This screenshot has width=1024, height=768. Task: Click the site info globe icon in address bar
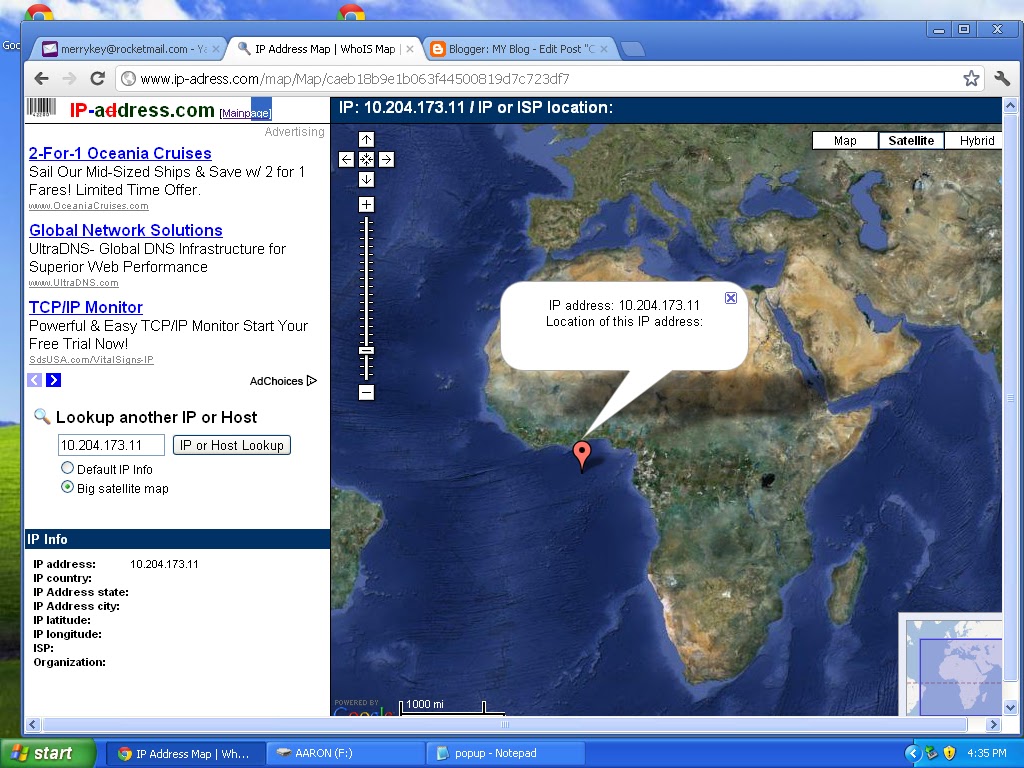click(129, 79)
